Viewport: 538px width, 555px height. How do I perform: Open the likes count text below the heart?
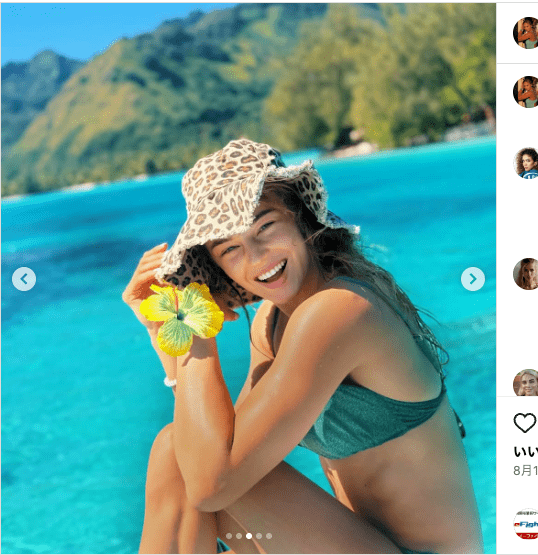pos(526,452)
